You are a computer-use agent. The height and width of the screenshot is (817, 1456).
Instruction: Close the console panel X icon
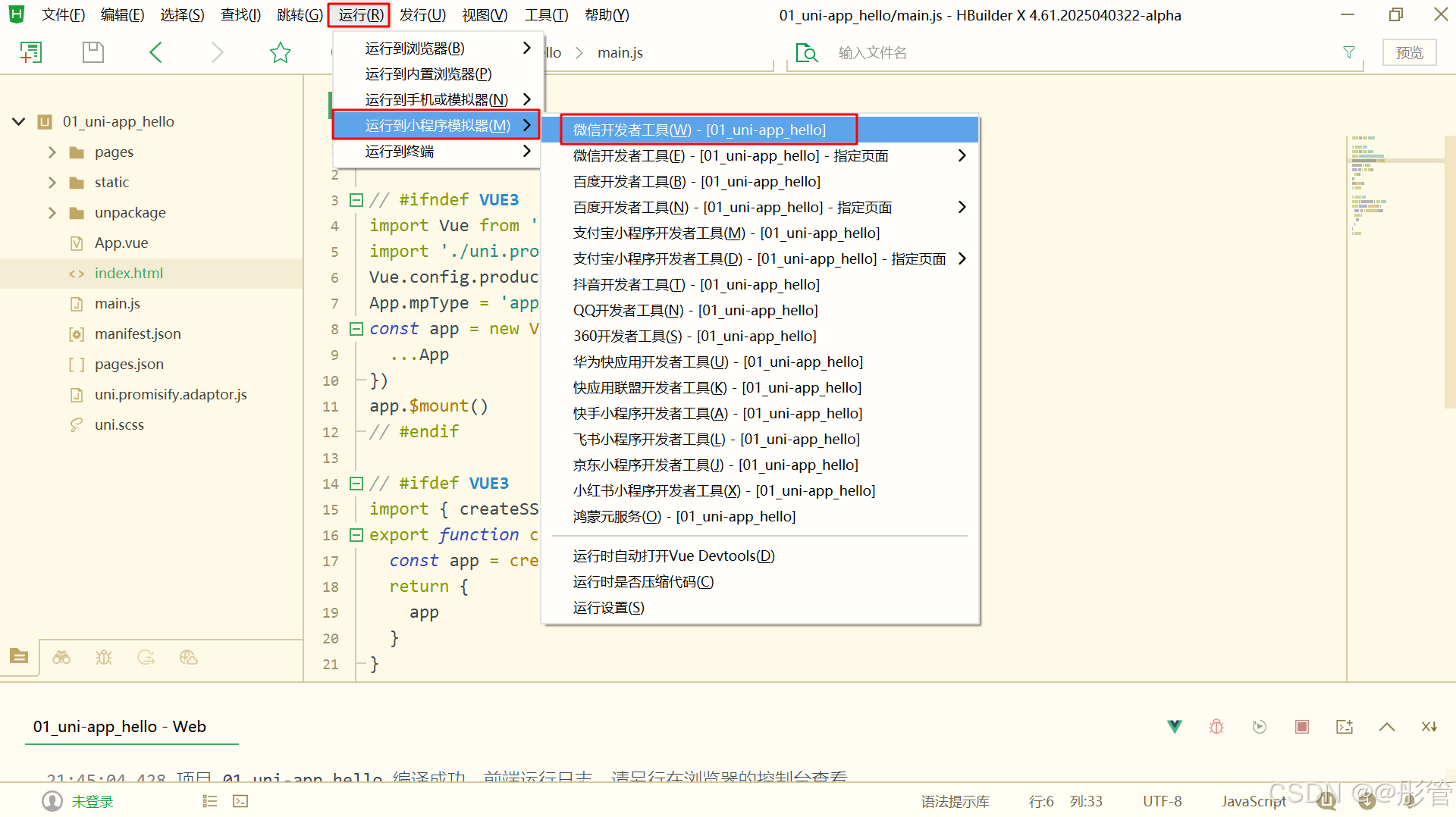click(x=1429, y=727)
